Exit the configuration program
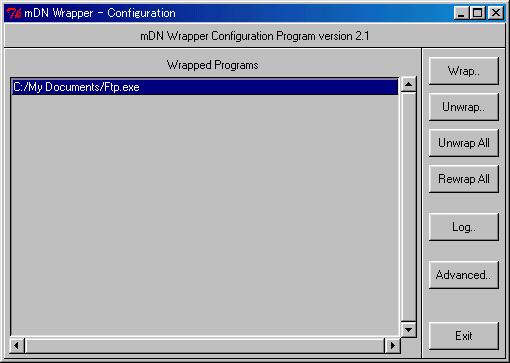510x363 pixels. tap(463, 336)
